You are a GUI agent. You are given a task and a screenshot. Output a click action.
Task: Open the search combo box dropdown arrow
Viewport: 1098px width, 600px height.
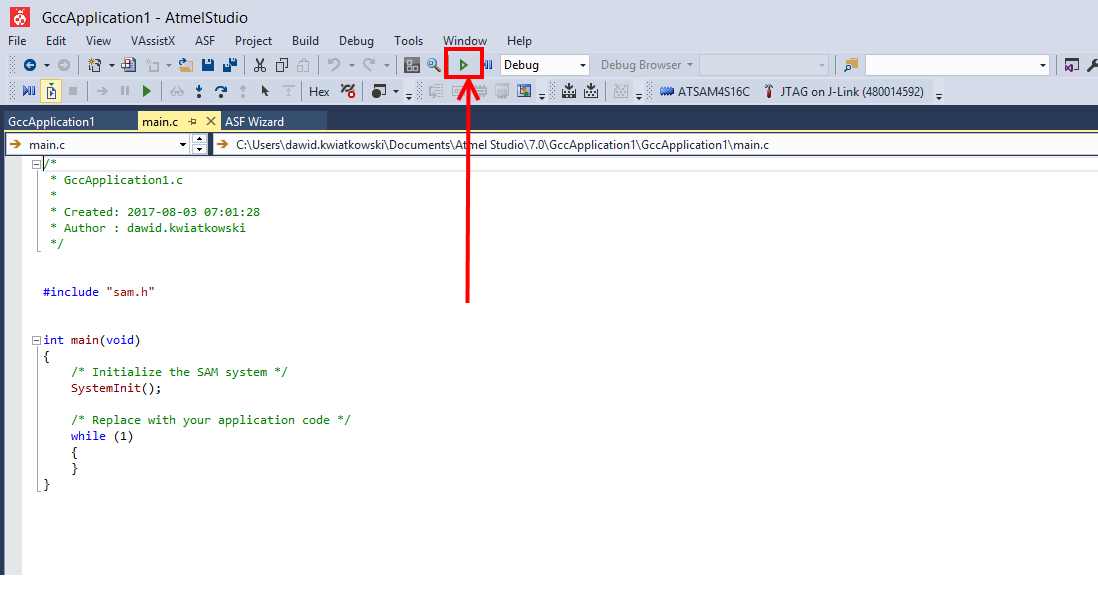[x=1042, y=65]
